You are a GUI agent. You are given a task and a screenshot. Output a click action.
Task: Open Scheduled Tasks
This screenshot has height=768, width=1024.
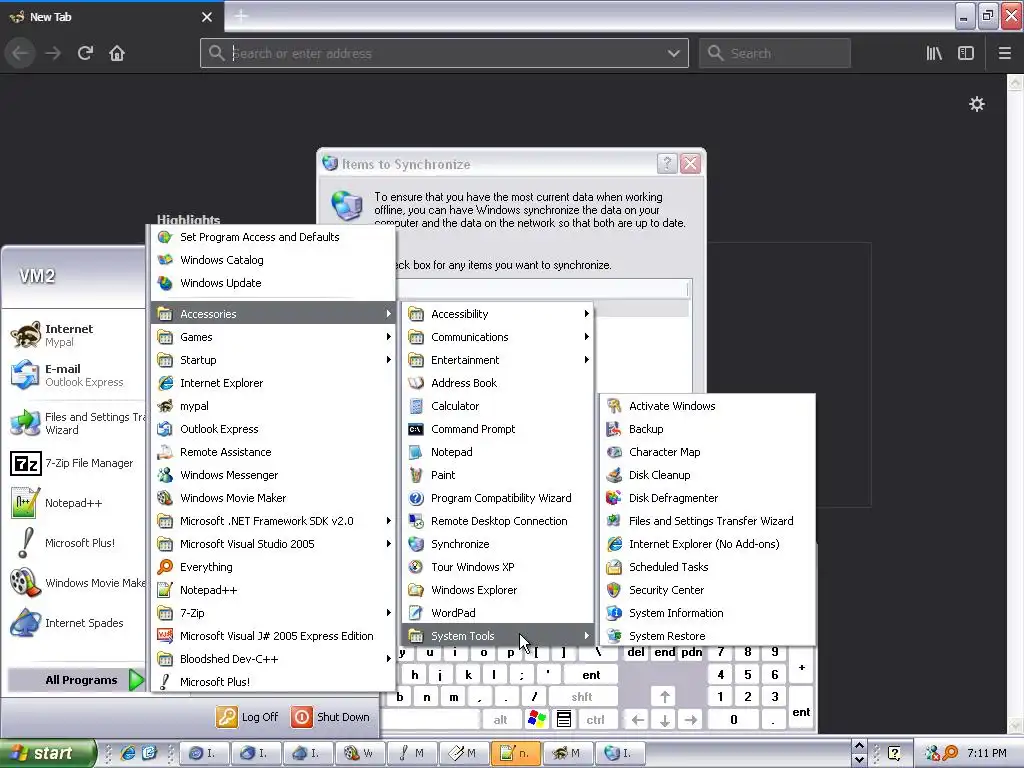(707, 567)
